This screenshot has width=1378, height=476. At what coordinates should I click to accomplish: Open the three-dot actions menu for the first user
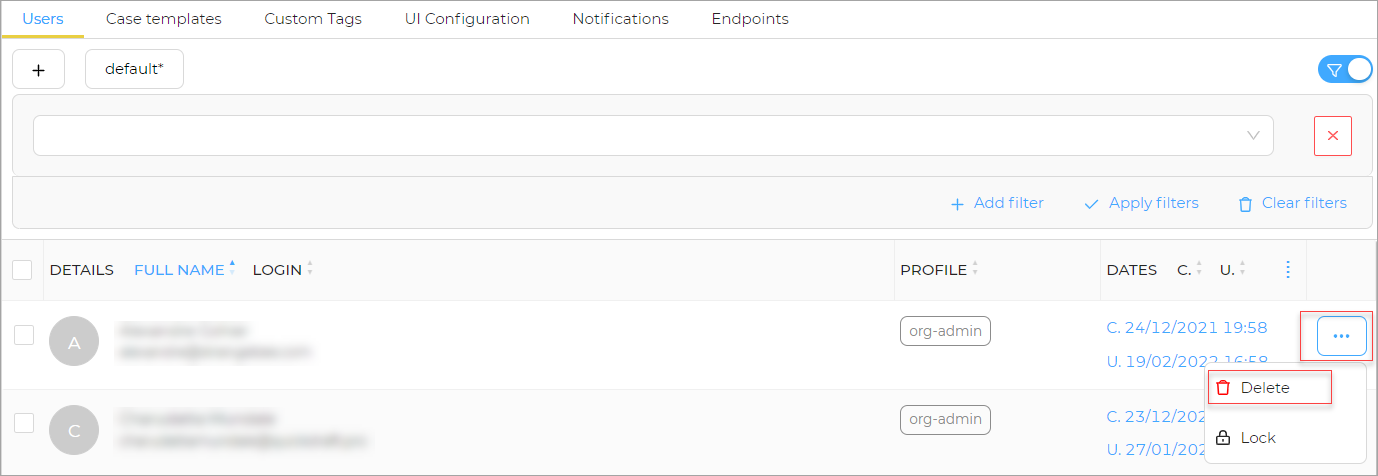click(1342, 337)
